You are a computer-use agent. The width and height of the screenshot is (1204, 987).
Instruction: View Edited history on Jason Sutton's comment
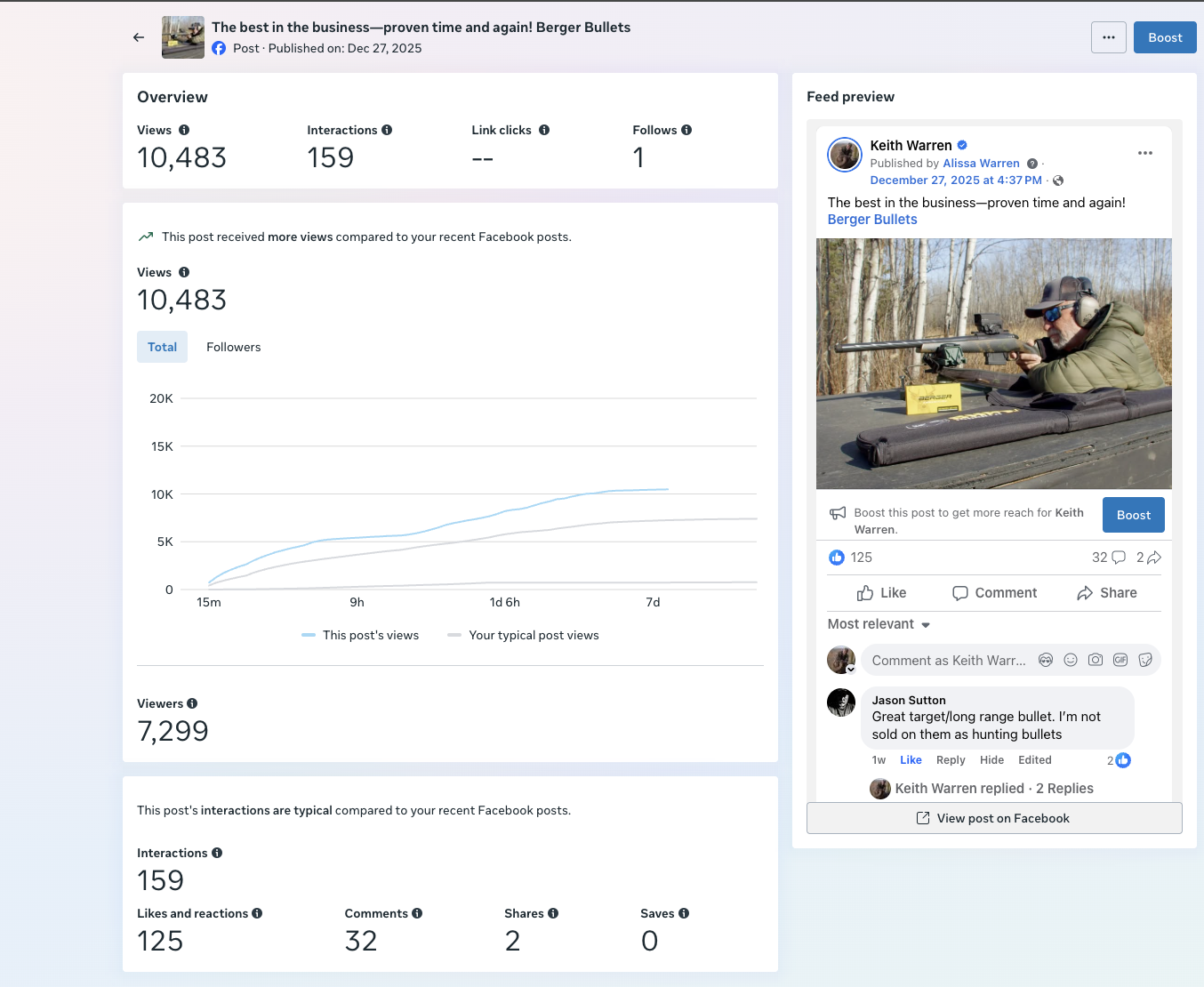(x=1035, y=760)
